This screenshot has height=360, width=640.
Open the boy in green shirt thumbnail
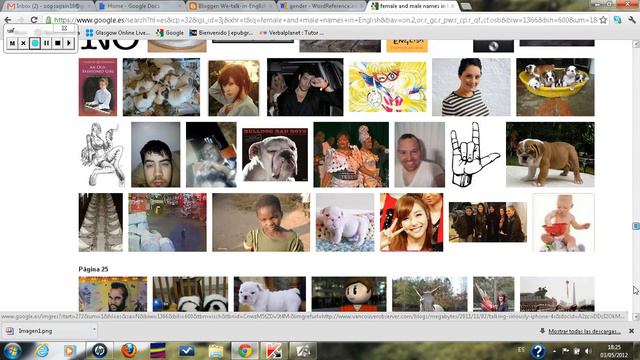pyautogui.click(x=261, y=222)
